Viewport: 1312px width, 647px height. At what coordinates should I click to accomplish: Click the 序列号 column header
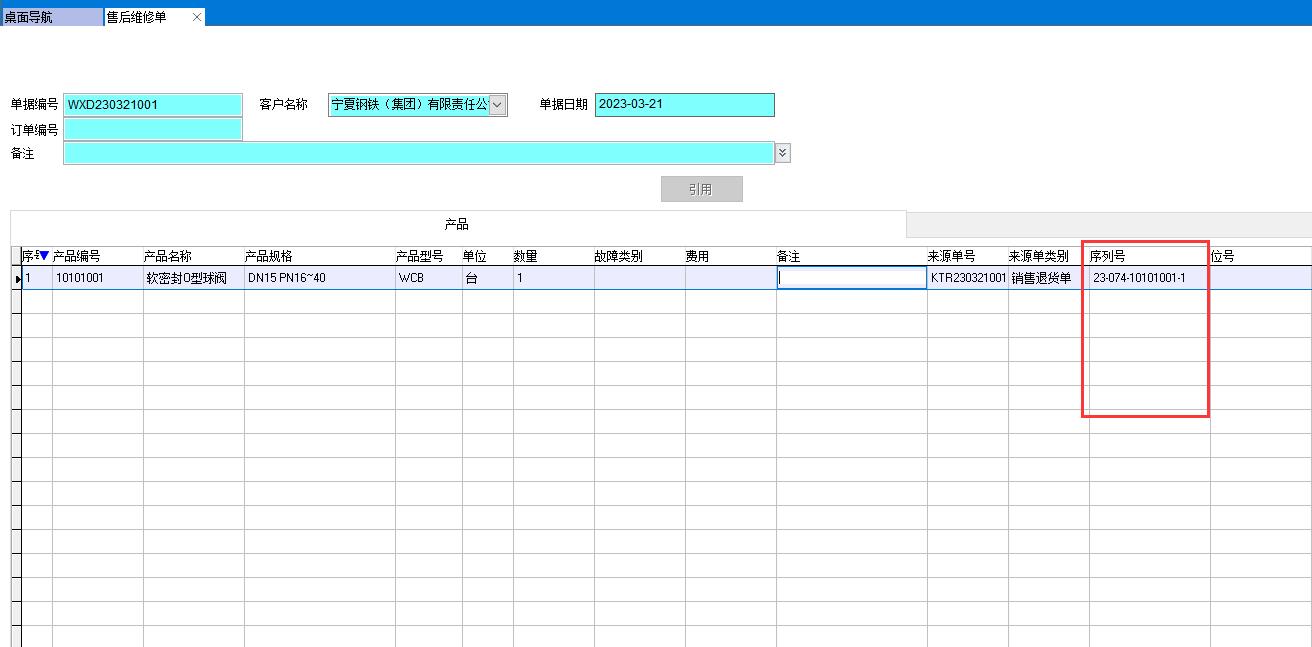[x=1108, y=256]
